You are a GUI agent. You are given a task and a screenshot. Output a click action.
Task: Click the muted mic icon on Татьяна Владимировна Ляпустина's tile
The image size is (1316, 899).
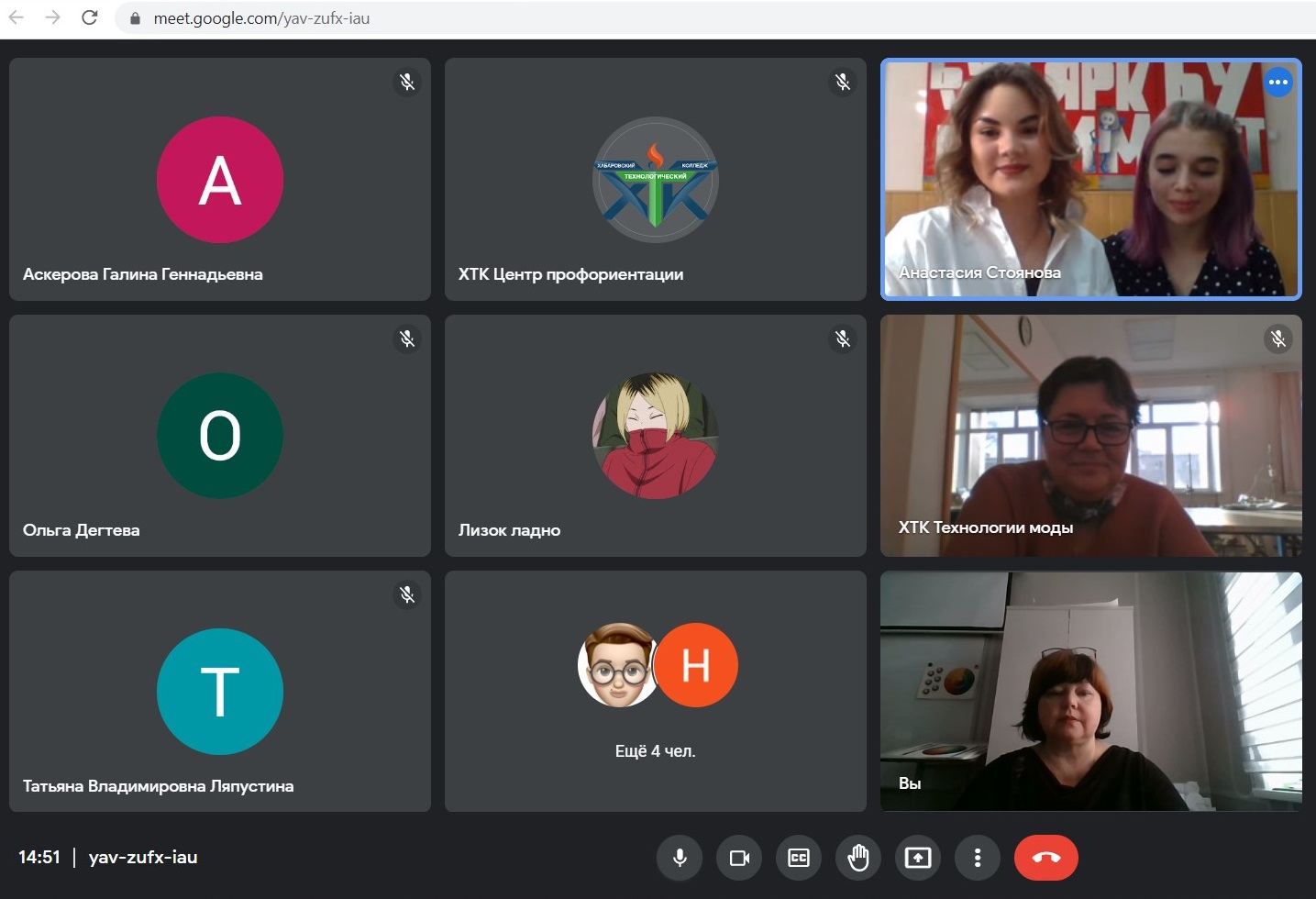coord(407,595)
